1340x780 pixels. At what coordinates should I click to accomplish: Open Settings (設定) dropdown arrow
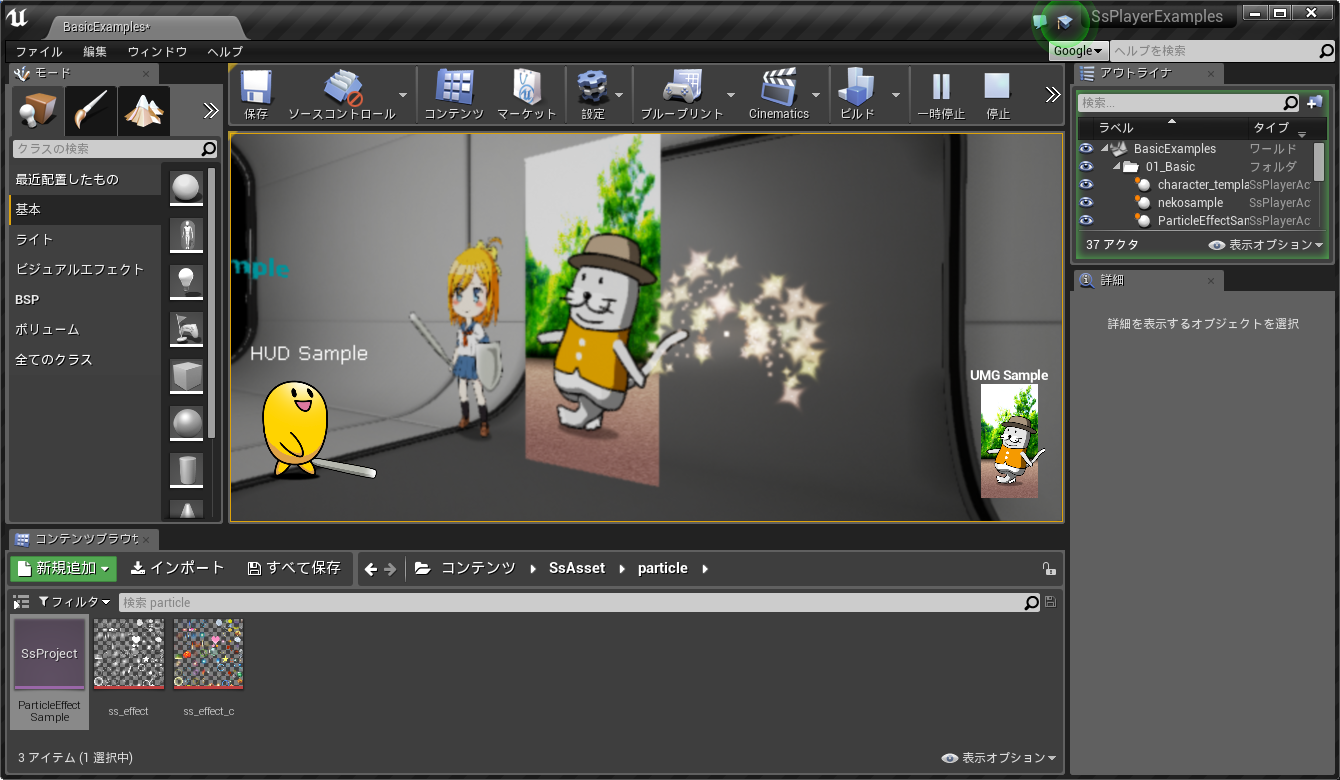pos(619,95)
